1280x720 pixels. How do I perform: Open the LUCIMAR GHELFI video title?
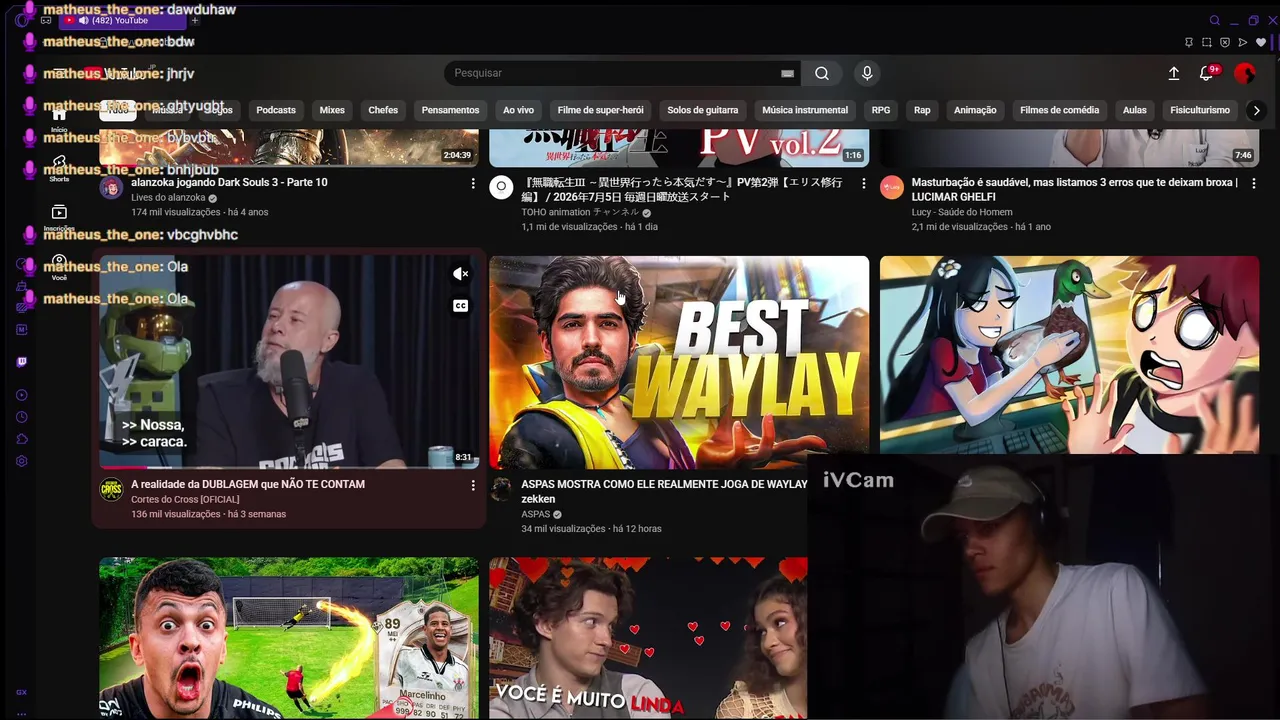[1075, 189]
